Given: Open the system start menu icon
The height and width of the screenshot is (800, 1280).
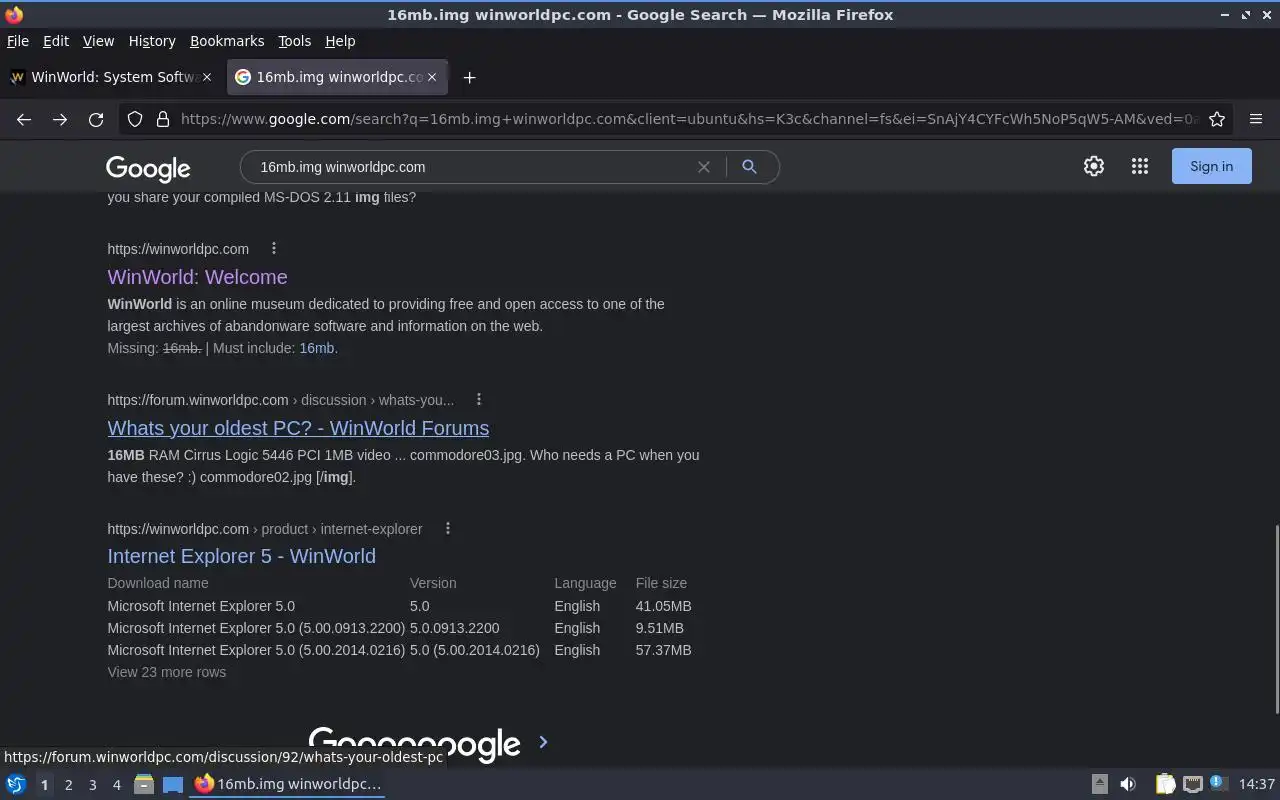Looking at the screenshot, I should pyautogui.click(x=16, y=785).
